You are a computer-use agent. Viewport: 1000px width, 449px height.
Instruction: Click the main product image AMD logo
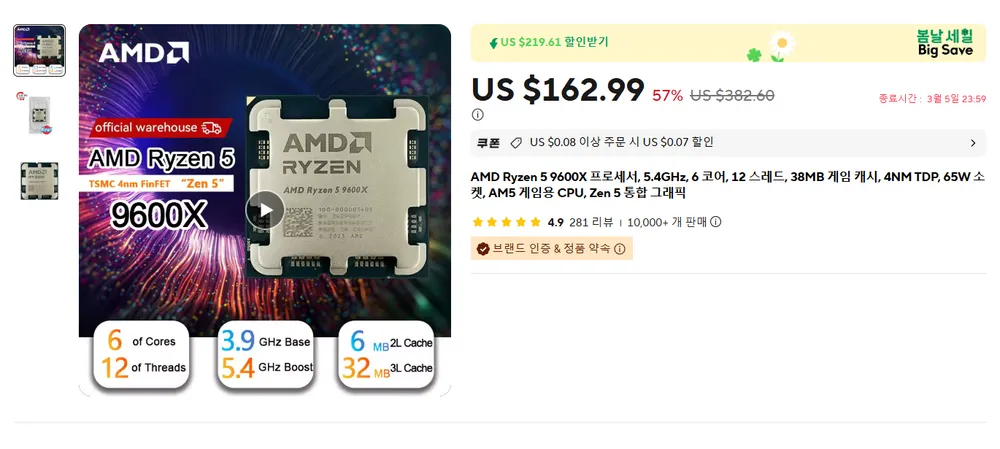click(144, 53)
